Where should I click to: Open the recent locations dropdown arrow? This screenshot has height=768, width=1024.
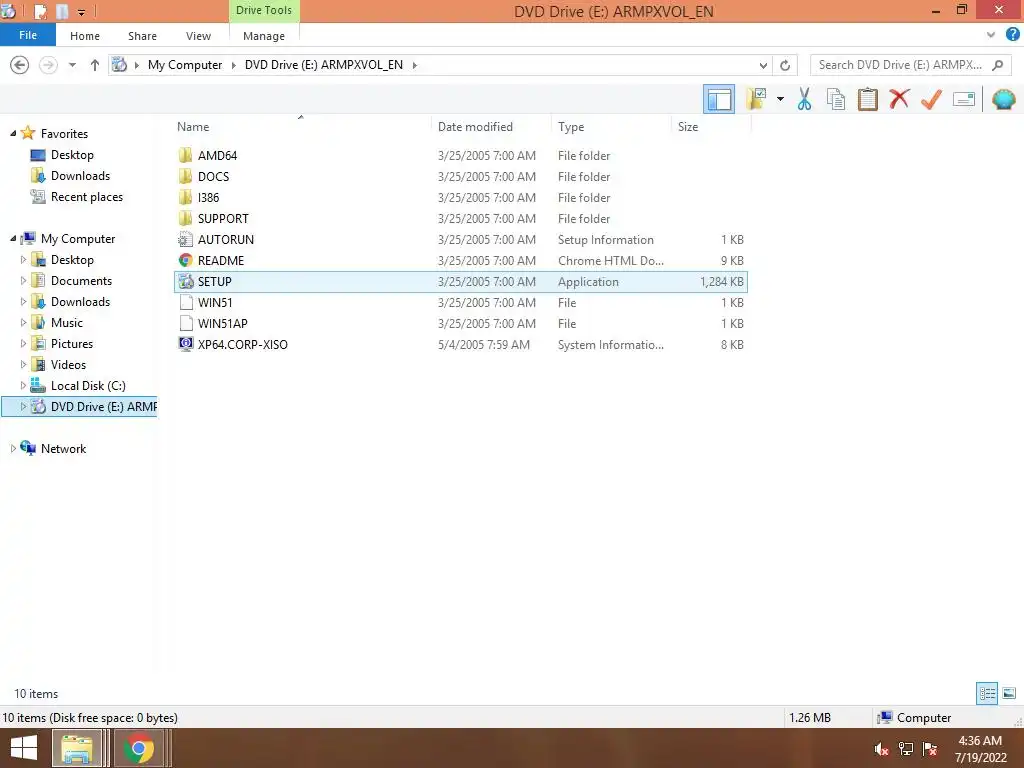[72, 65]
